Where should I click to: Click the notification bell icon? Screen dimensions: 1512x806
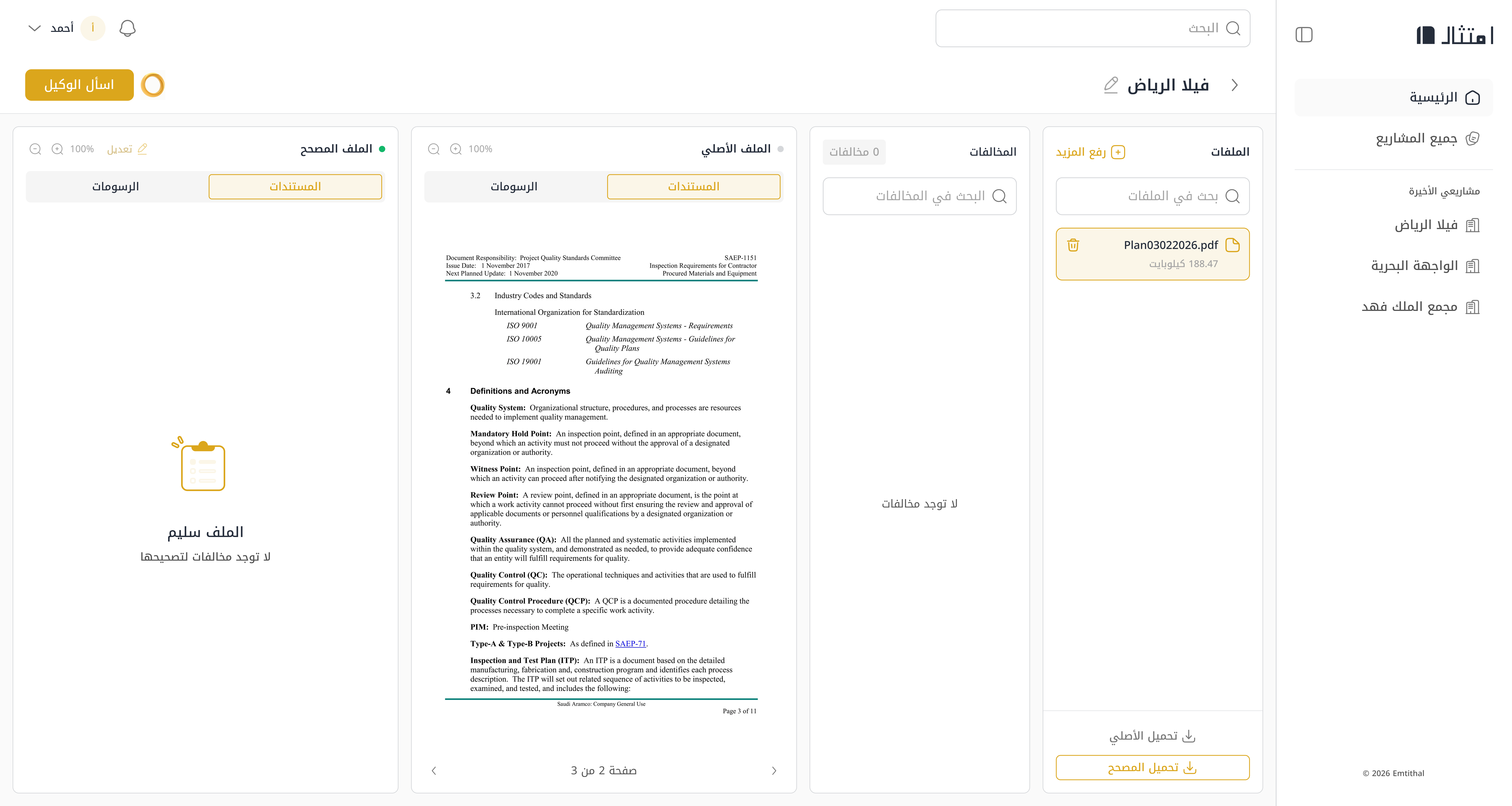127,28
